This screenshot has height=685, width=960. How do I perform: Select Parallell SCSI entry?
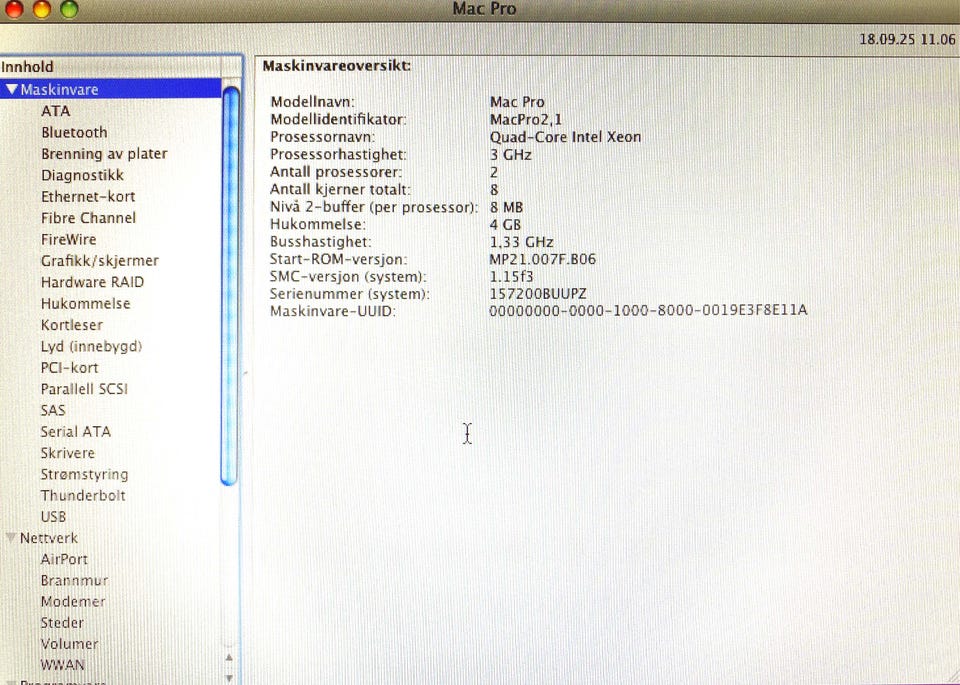84,389
